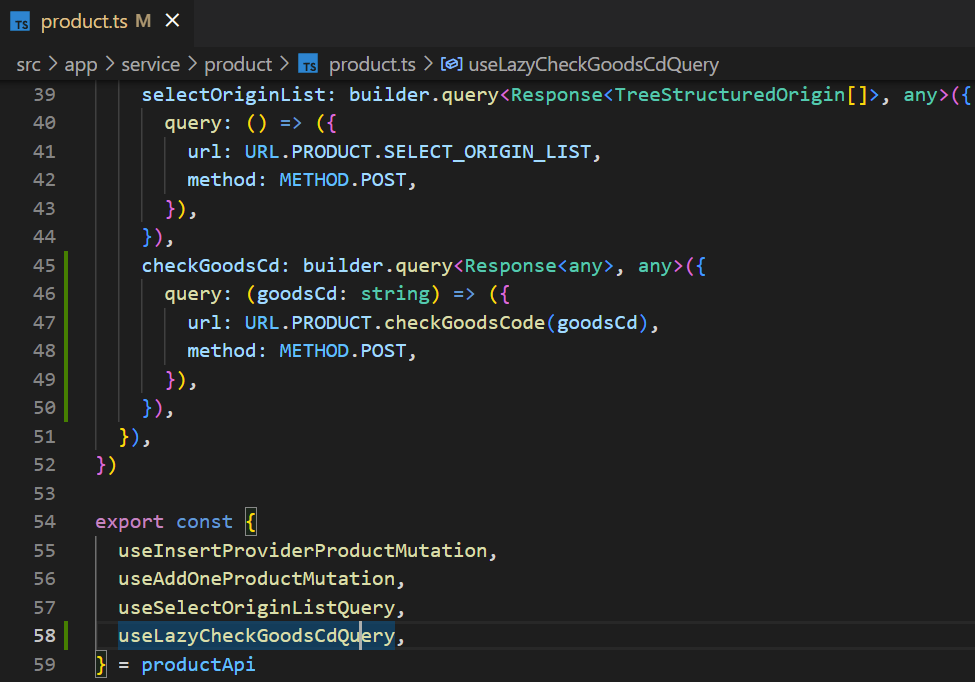Place cursor on selectOriginList
This screenshot has width=975, height=682.
pos(234,95)
